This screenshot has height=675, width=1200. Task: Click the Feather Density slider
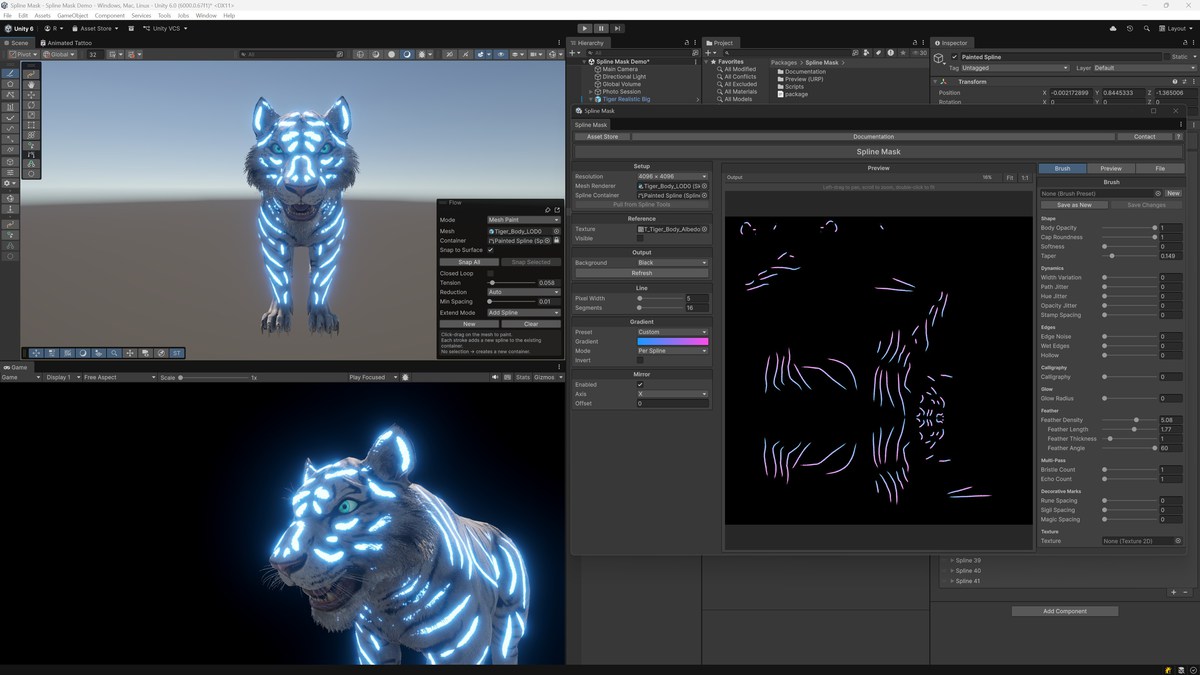(1130, 420)
